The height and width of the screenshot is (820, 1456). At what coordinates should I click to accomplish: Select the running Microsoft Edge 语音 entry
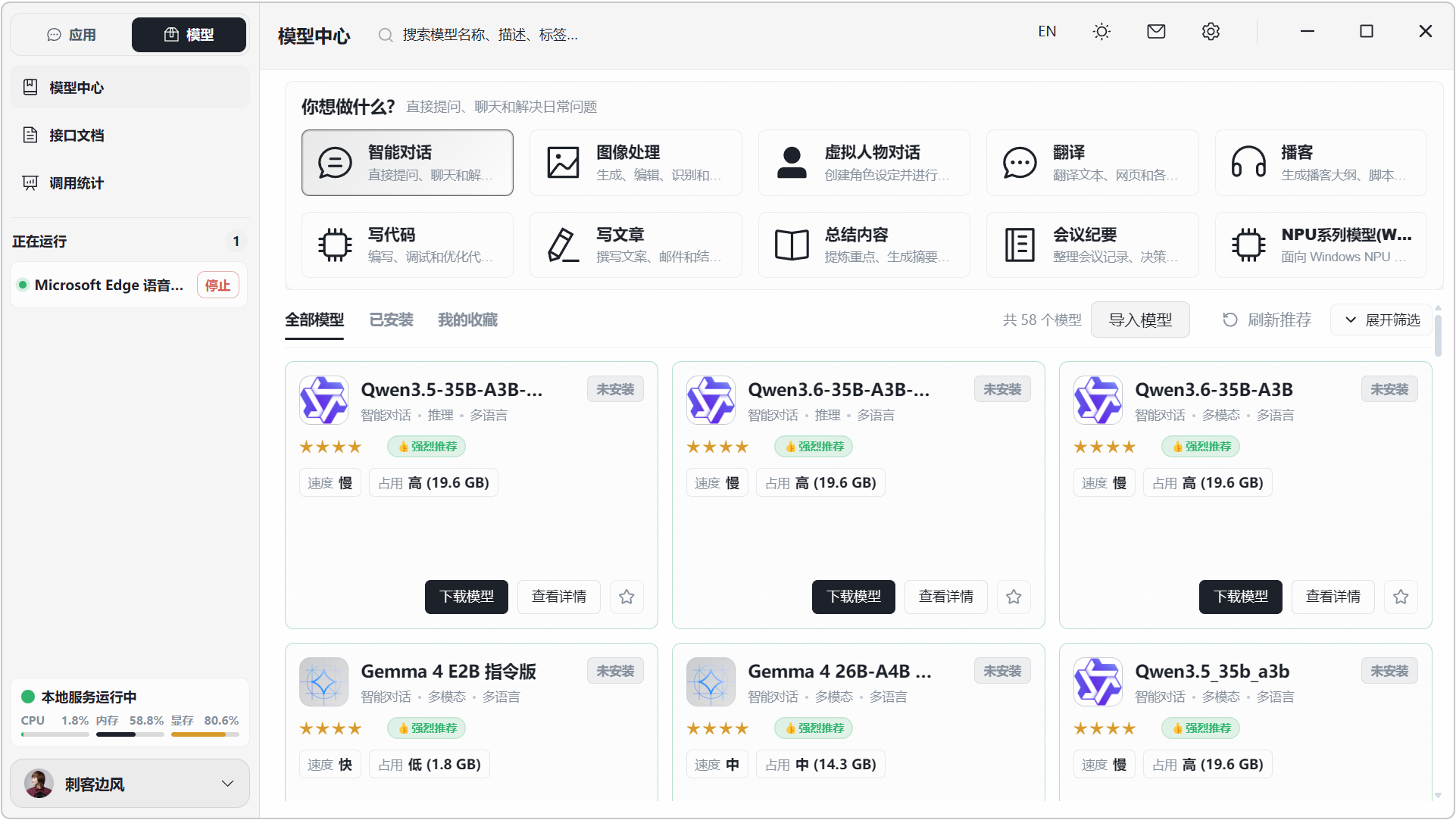pos(109,285)
